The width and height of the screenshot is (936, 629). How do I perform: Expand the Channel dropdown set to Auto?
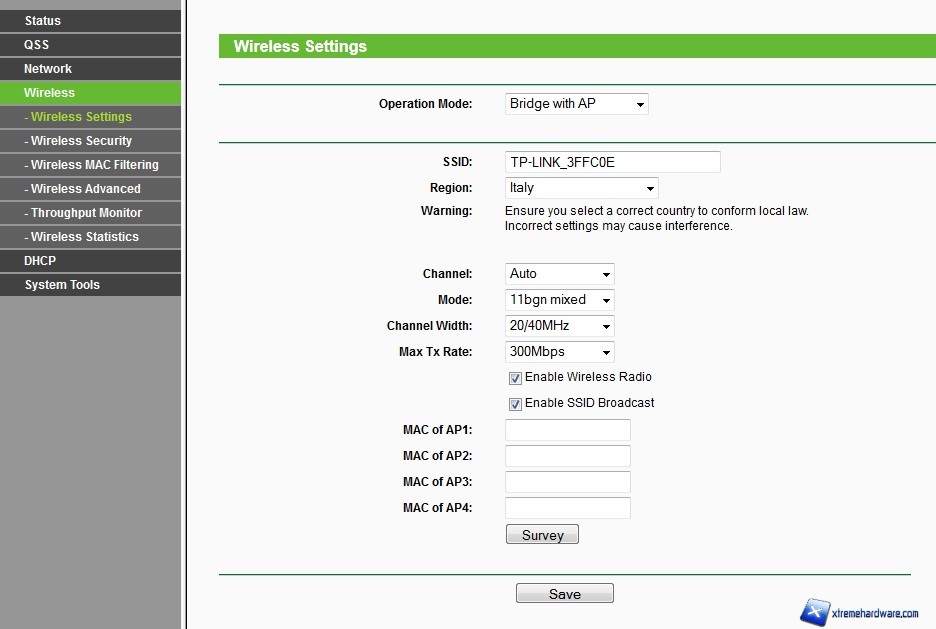pos(559,274)
